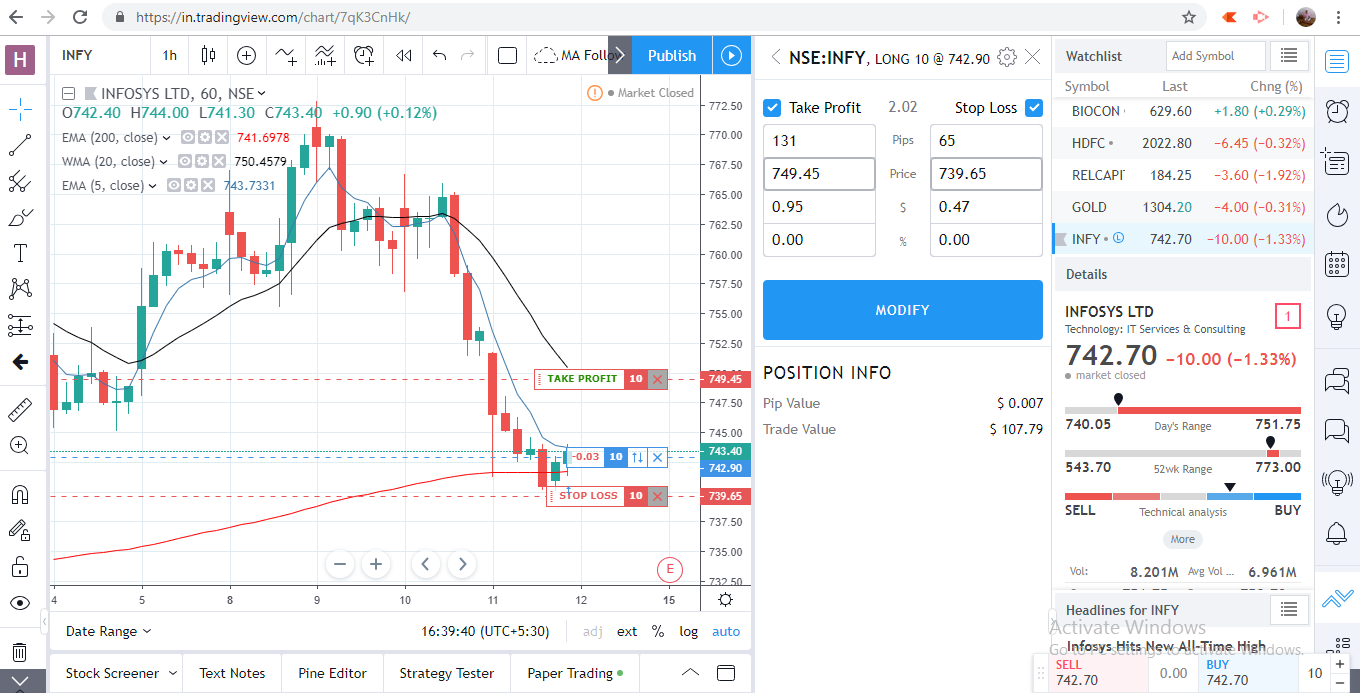Image resolution: width=1360 pixels, height=693 pixels.
Task: Activate the zoom in tool
Action: [19, 445]
